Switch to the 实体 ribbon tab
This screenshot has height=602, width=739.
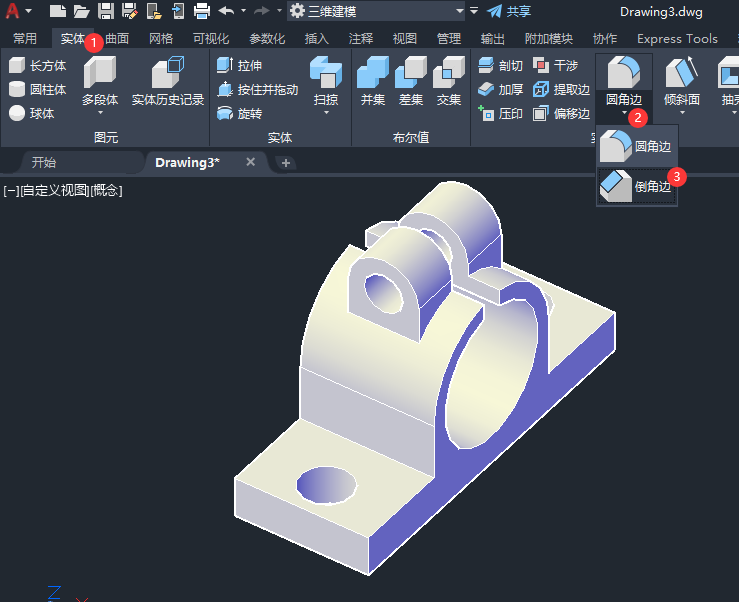73,39
